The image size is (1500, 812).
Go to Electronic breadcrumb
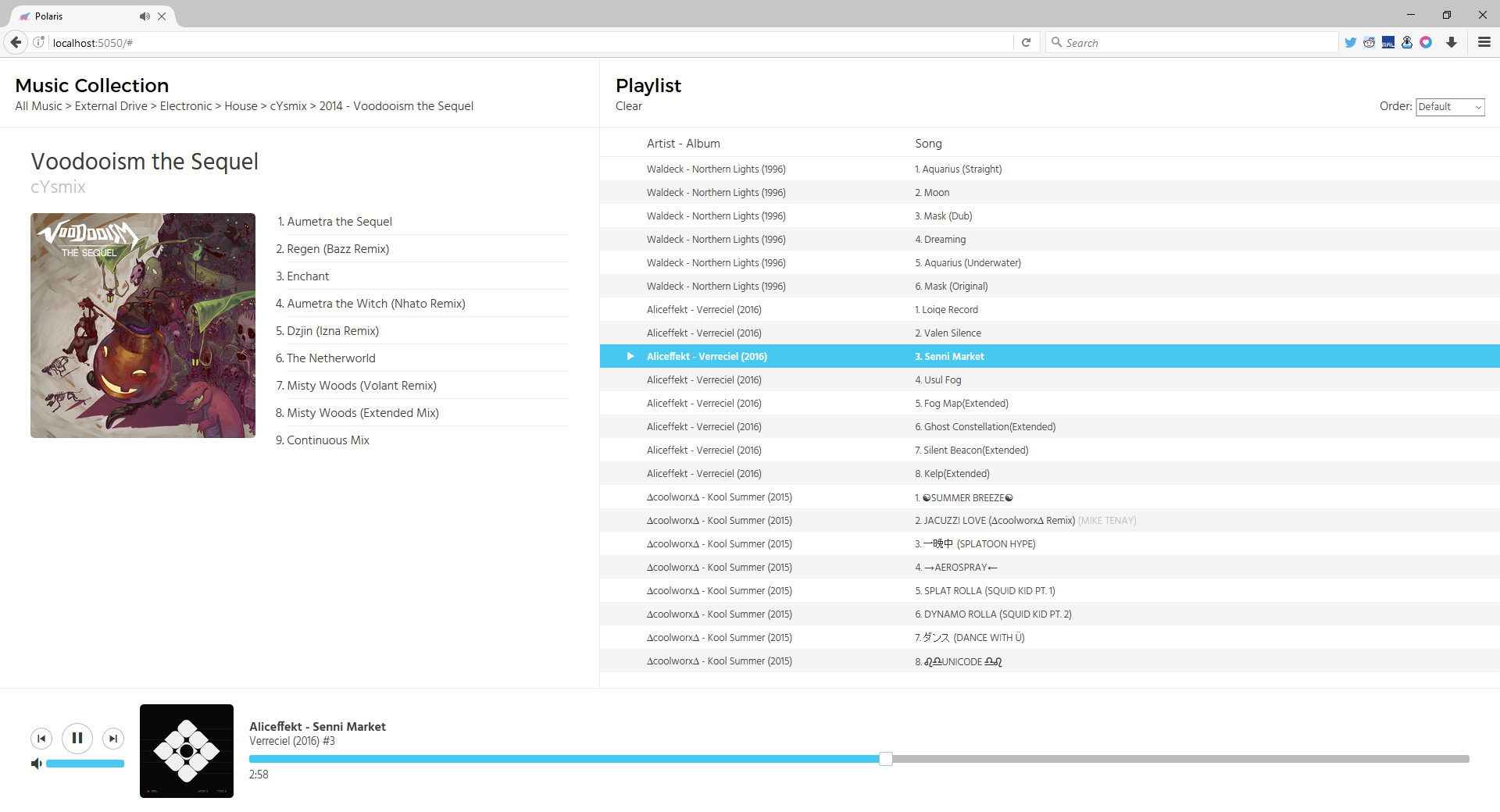(186, 106)
